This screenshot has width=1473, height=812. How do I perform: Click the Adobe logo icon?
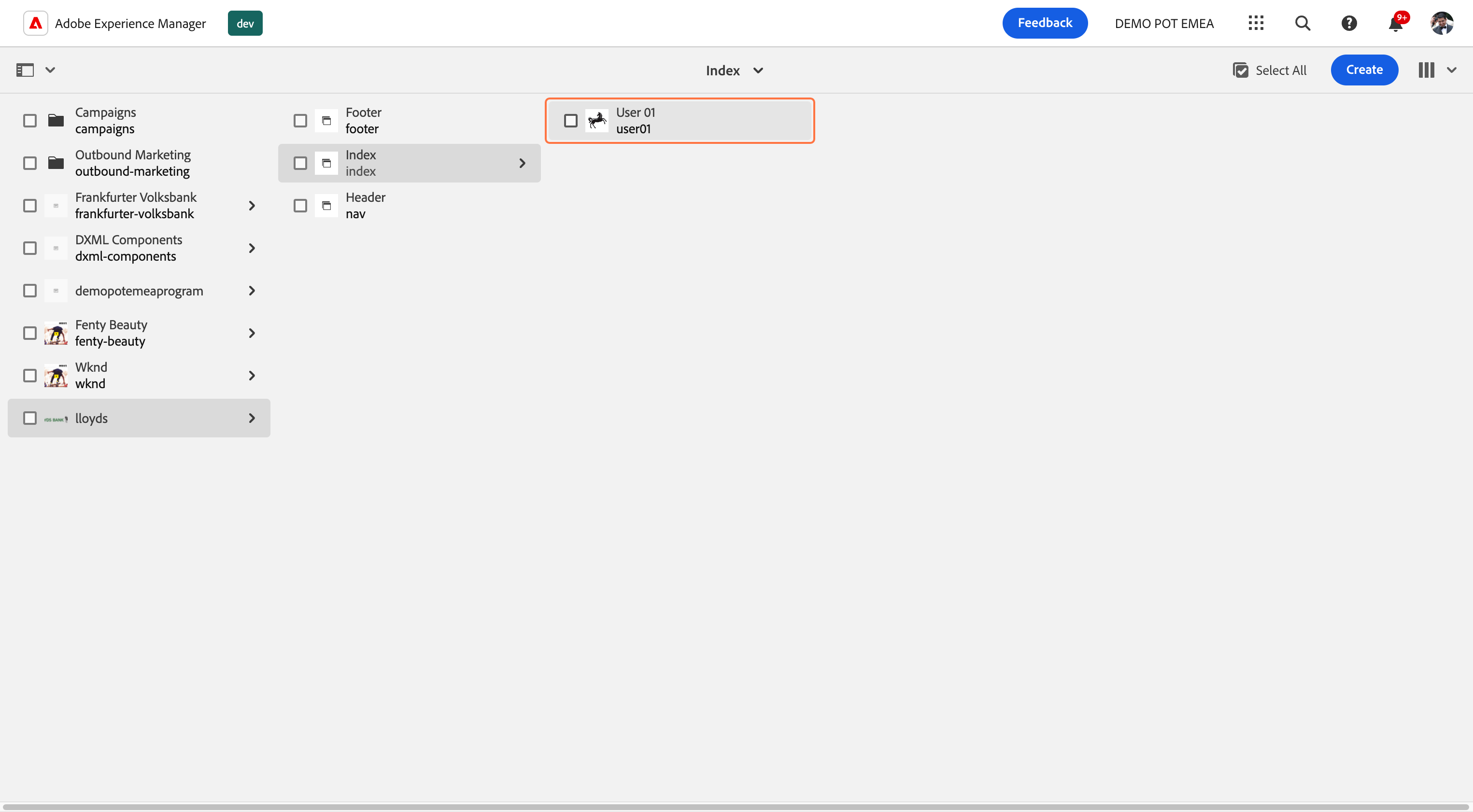[35, 24]
